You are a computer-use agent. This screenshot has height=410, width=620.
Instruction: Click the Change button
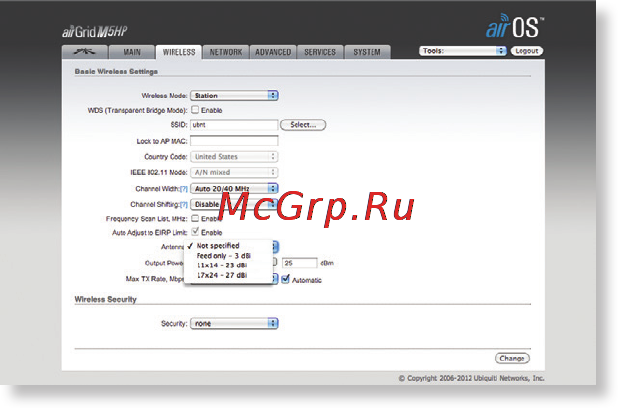512,358
